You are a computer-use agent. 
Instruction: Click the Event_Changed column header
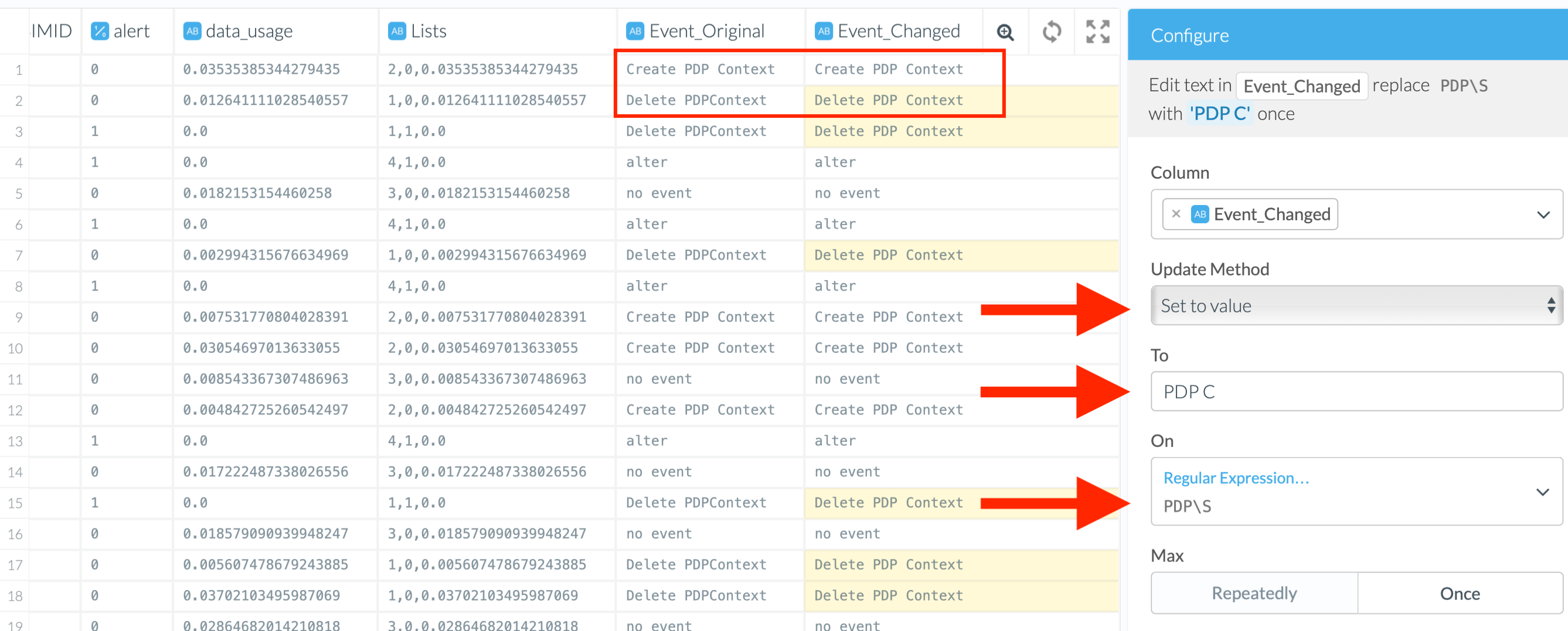click(898, 31)
